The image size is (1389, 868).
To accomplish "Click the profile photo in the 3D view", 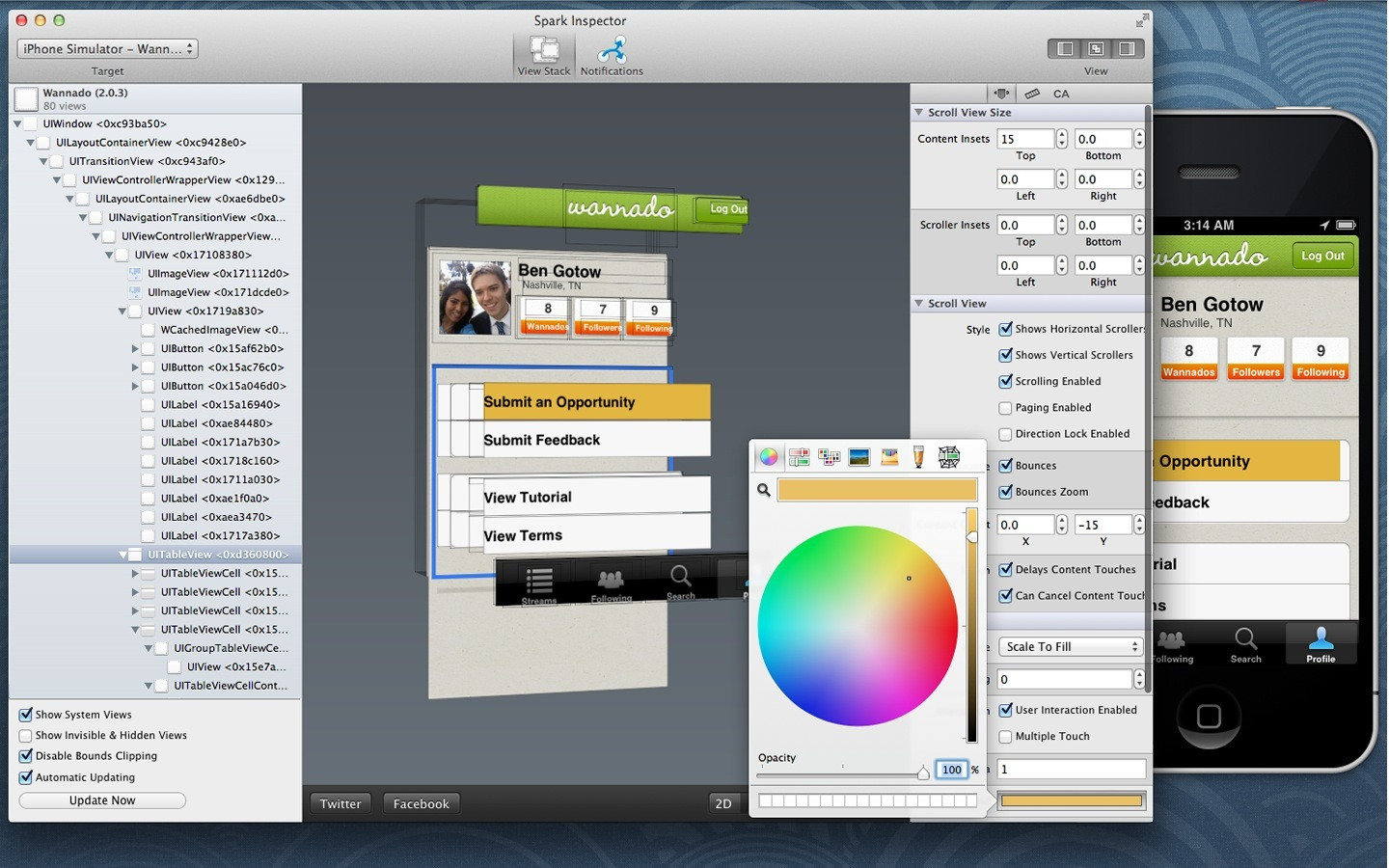I will 475,297.
